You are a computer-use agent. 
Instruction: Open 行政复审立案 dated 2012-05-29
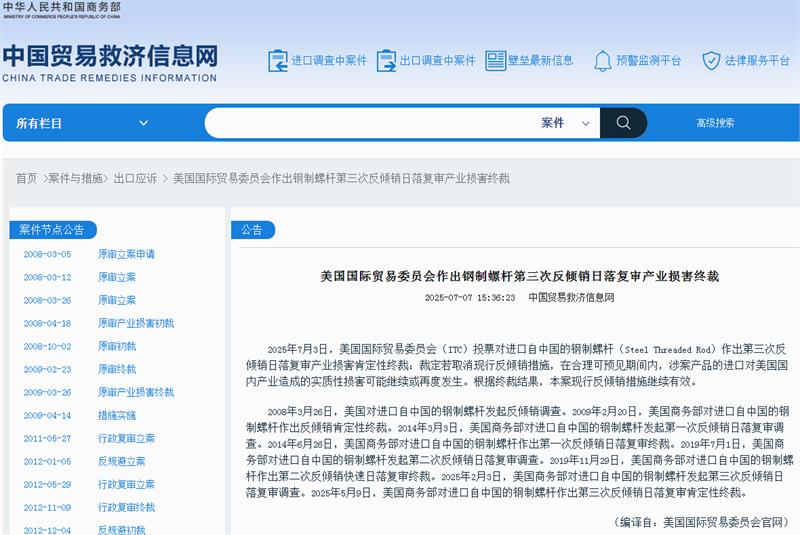127,484
